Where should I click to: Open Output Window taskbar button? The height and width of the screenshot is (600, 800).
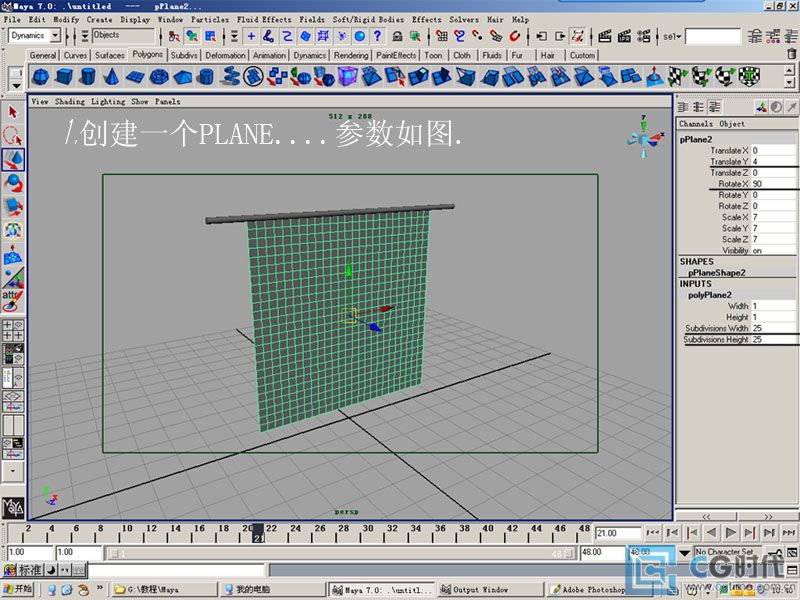pos(490,589)
